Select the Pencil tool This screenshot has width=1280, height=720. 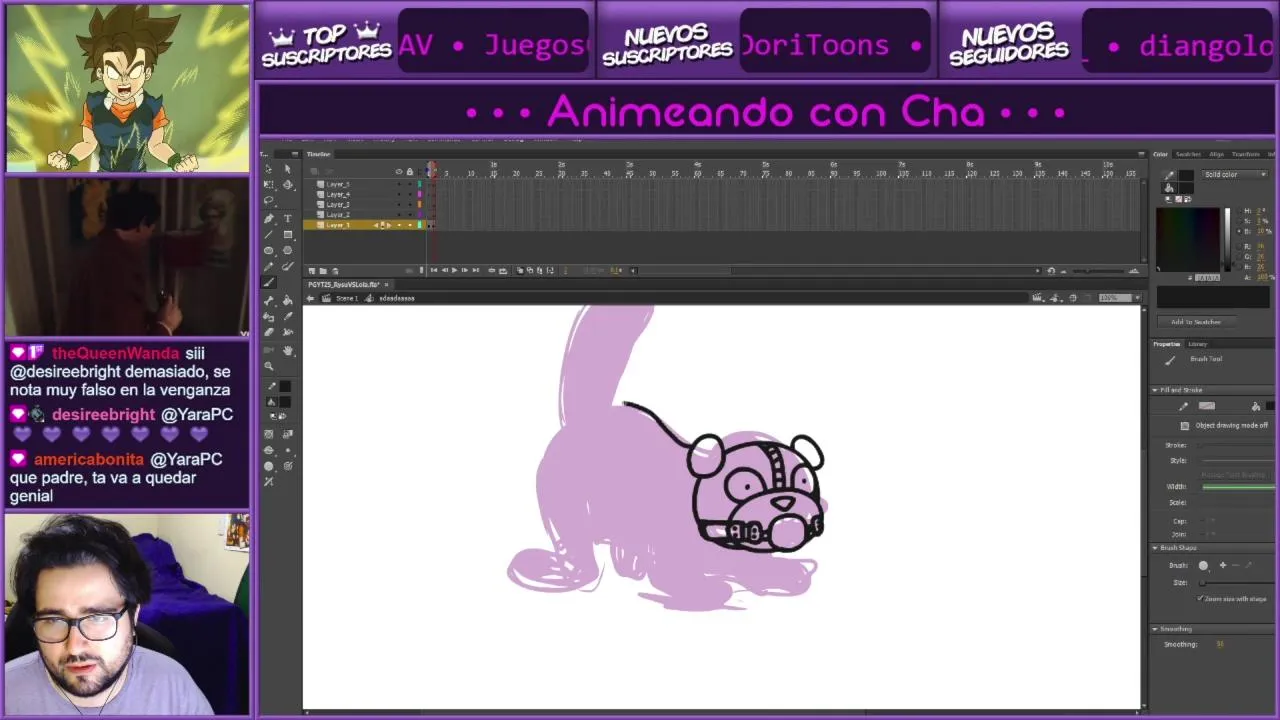click(x=268, y=267)
